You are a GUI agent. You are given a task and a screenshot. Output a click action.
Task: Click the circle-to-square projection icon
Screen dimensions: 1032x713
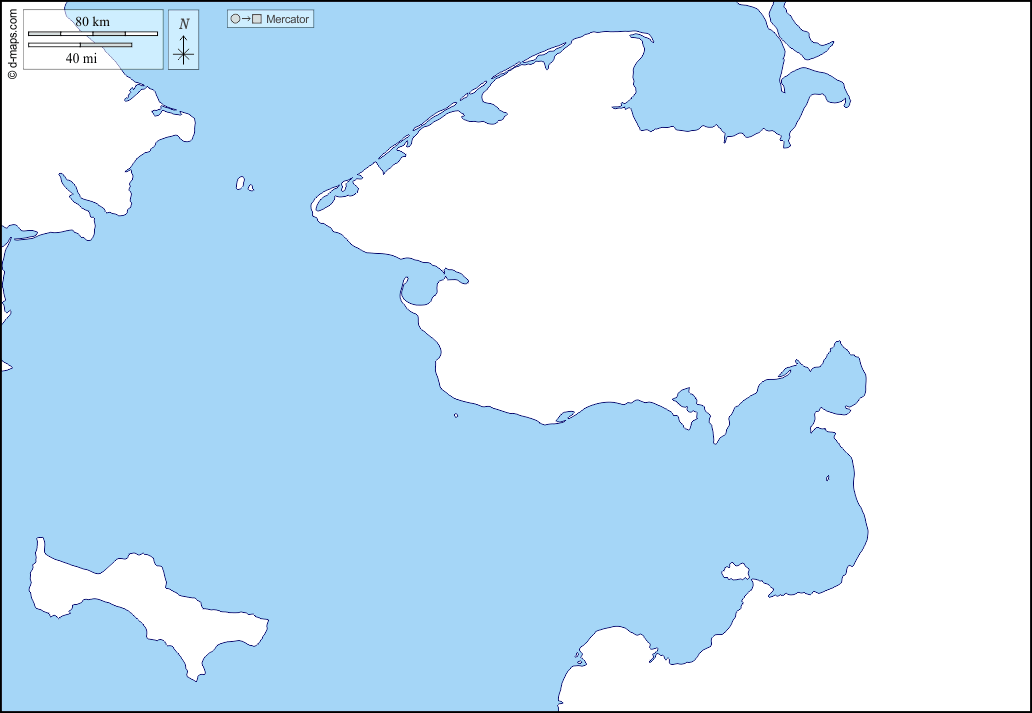pyautogui.click(x=246, y=19)
